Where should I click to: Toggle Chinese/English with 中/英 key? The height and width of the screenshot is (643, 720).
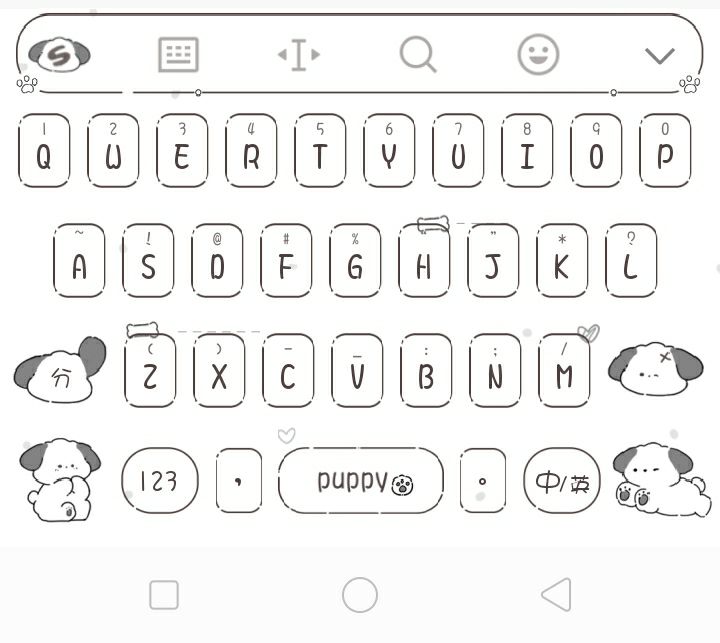[562, 481]
